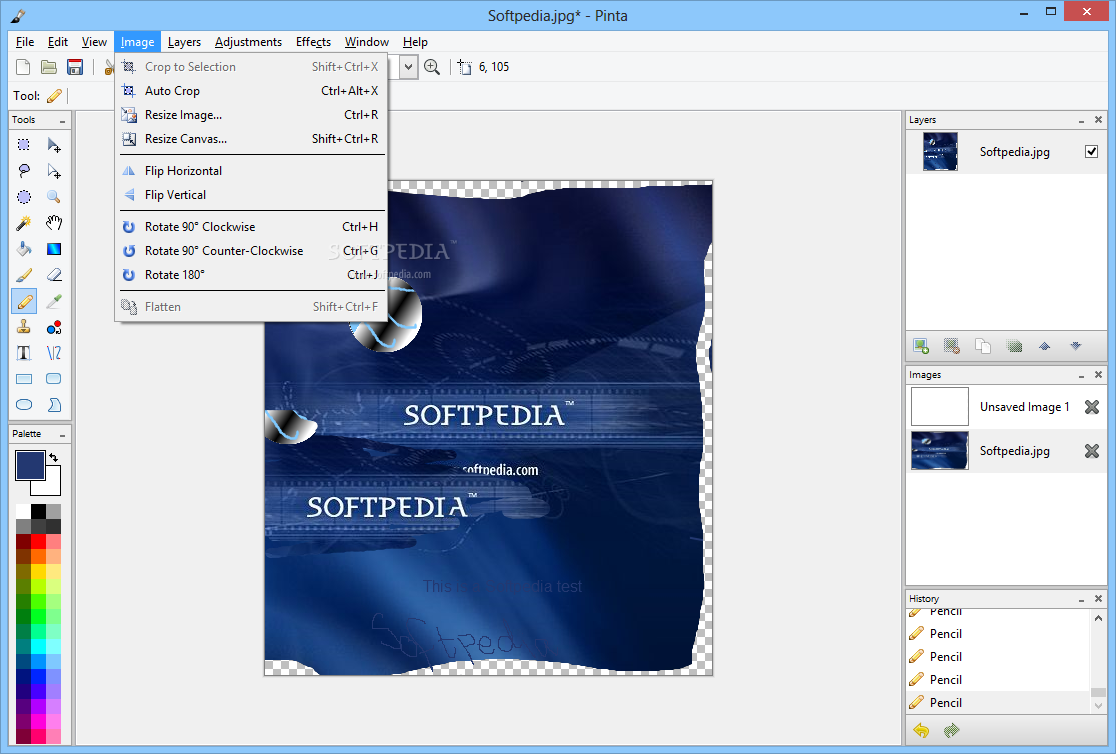Viewport: 1116px width, 754px height.
Task: Choose Rotate 180°
Action: (251, 275)
